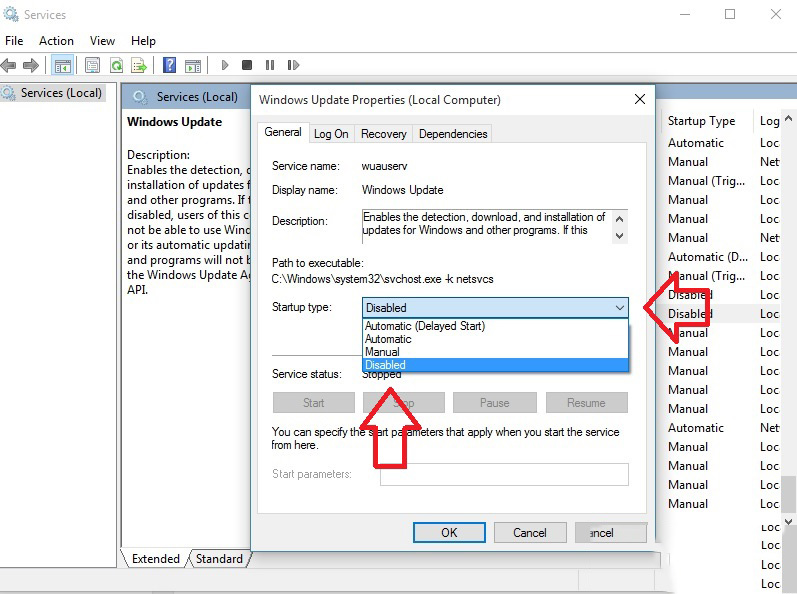Switch to Standard view tab

[219, 559]
